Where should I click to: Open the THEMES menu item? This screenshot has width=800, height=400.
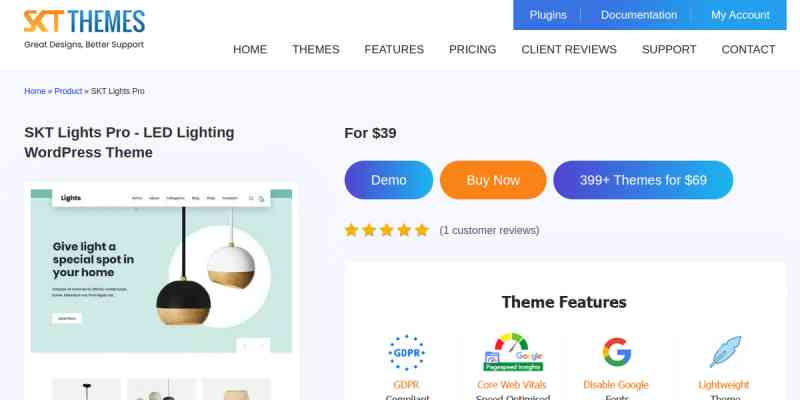[x=315, y=49]
